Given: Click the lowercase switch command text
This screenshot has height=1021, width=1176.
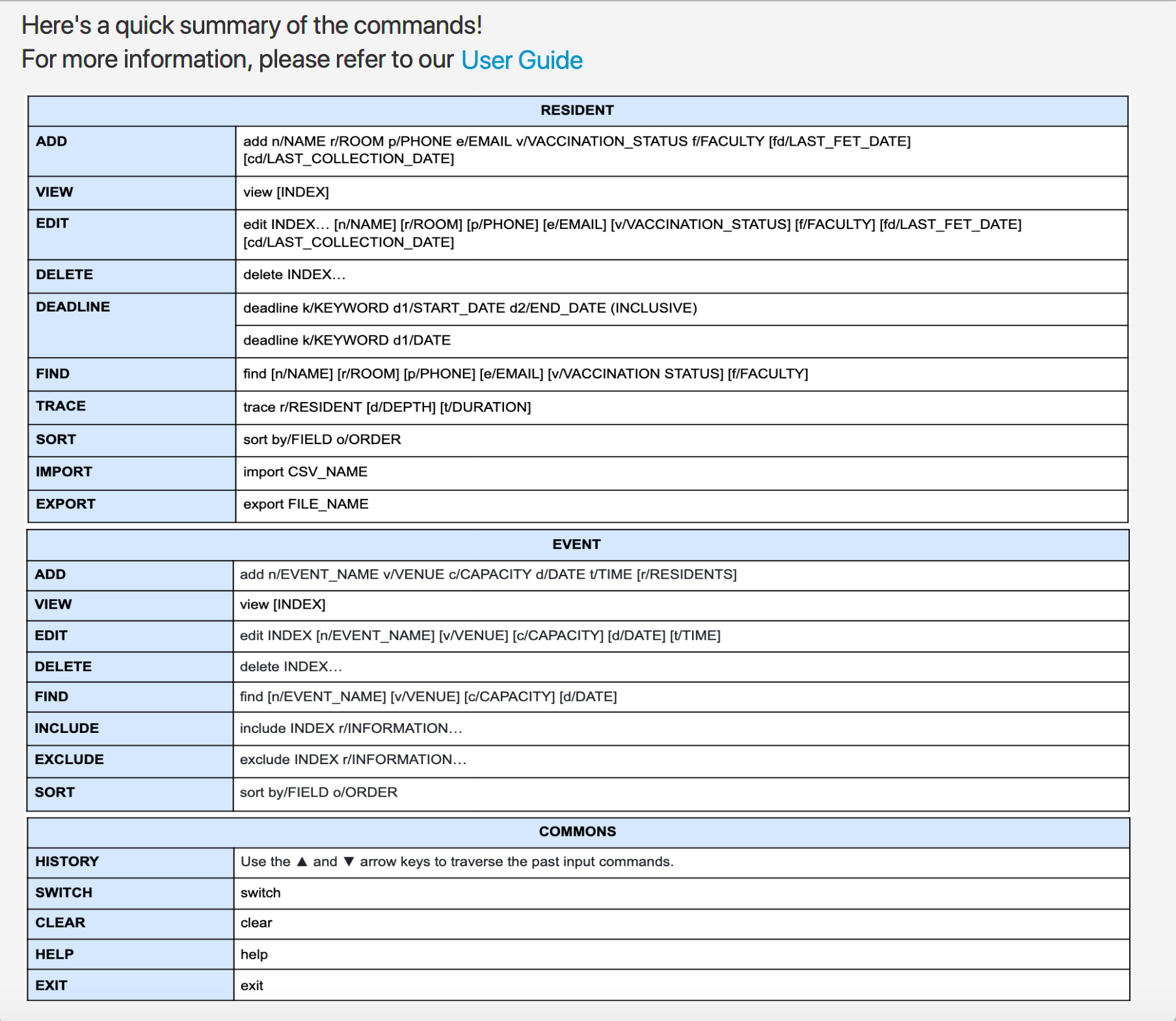Looking at the screenshot, I should pos(260,893).
